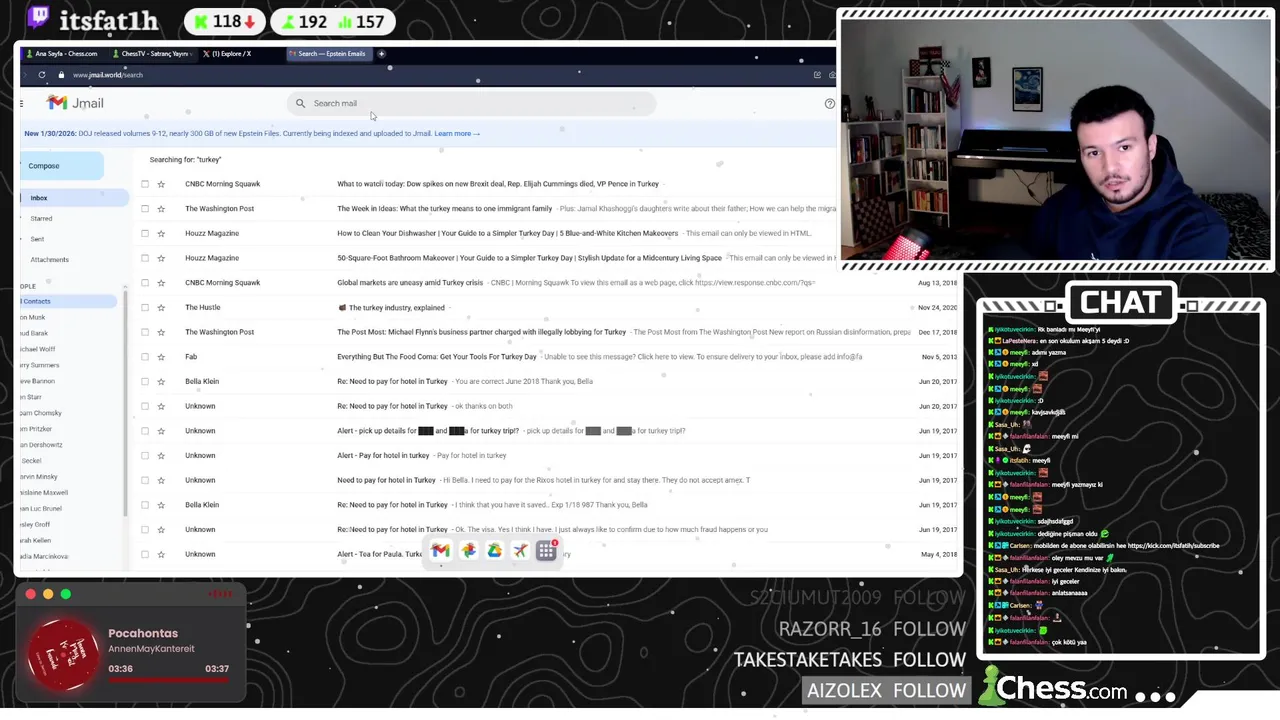Image resolution: width=1280 pixels, height=720 pixels.
Task: Click the 'Nov 24, 2020' date cell
Action: [x=937, y=307]
